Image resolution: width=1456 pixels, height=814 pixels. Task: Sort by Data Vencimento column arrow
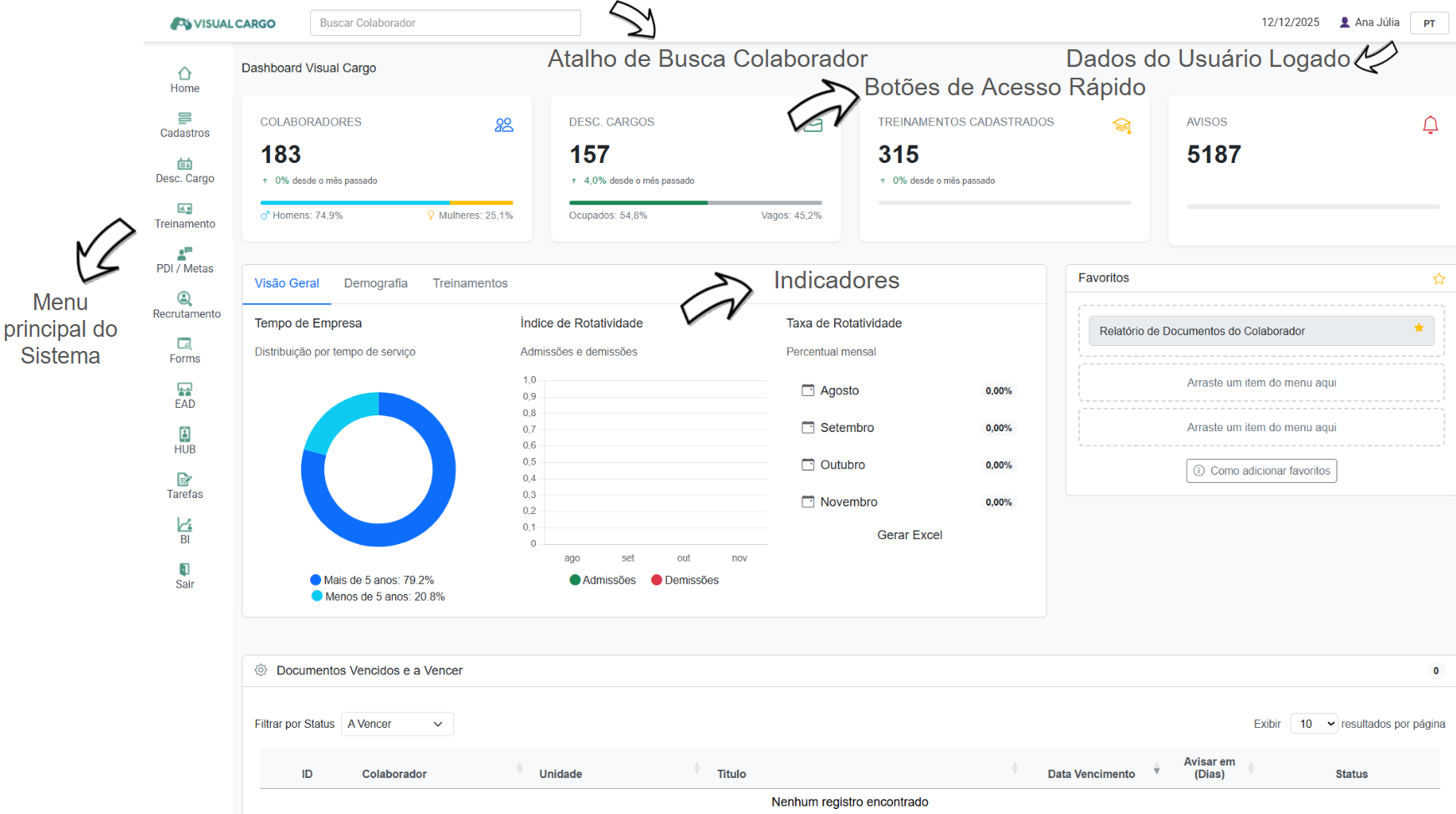coord(1157,770)
